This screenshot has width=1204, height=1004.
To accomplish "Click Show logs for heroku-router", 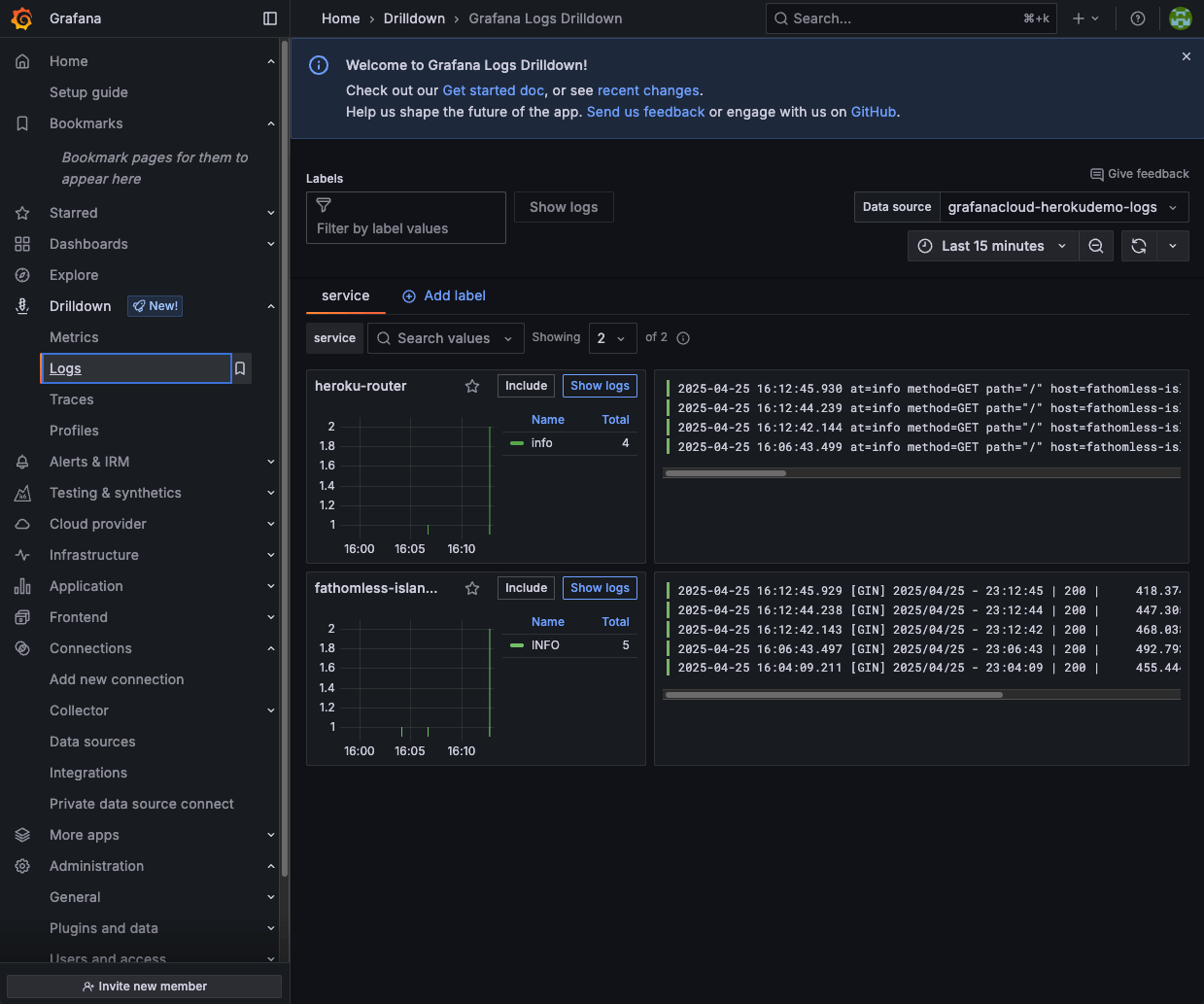I will point(600,386).
